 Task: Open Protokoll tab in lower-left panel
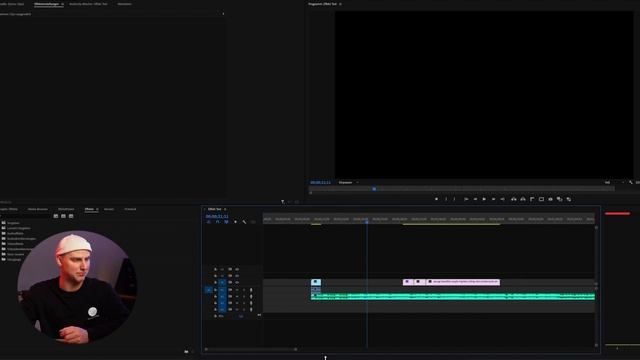click(130, 209)
